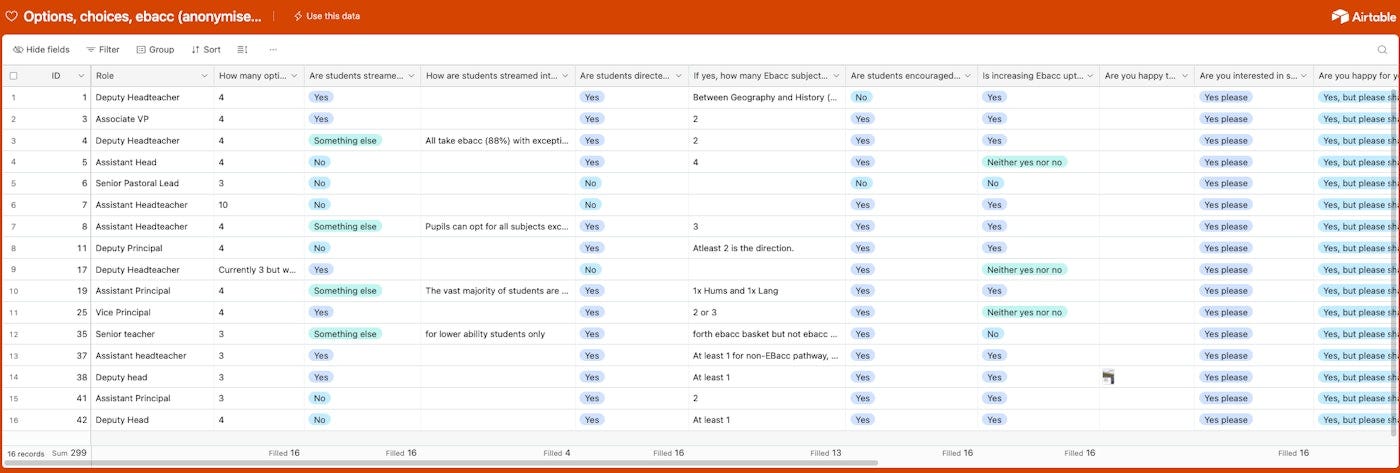
Task: Click Hide fields button
Action: click(41, 49)
